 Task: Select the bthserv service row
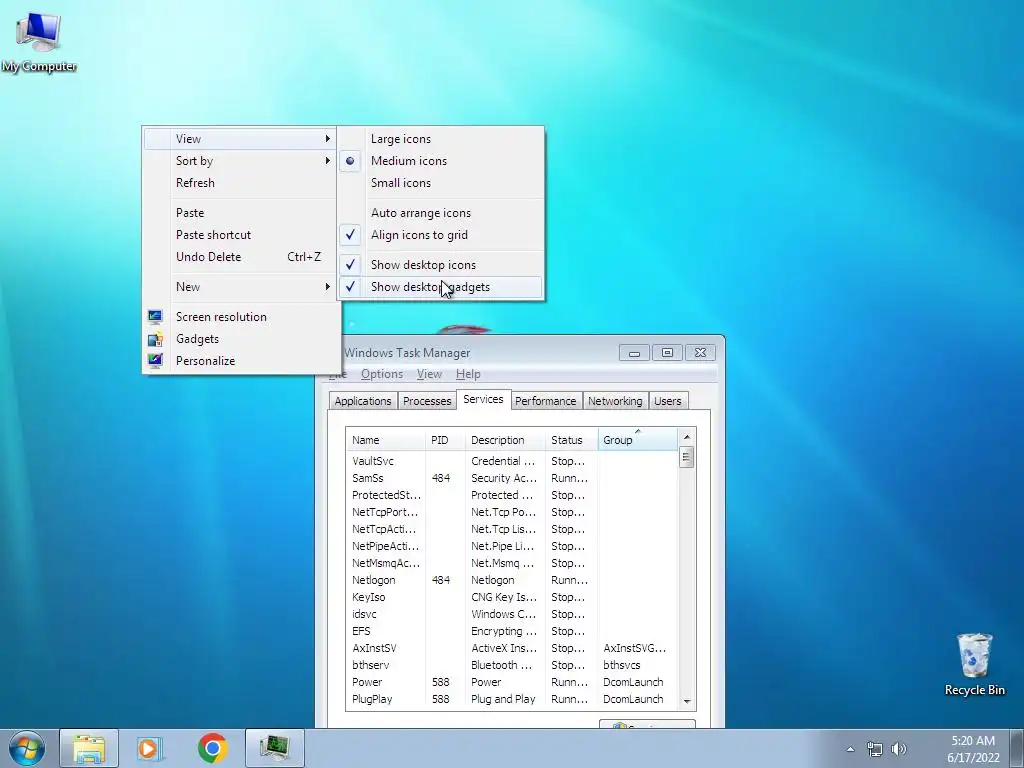coord(511,665)
